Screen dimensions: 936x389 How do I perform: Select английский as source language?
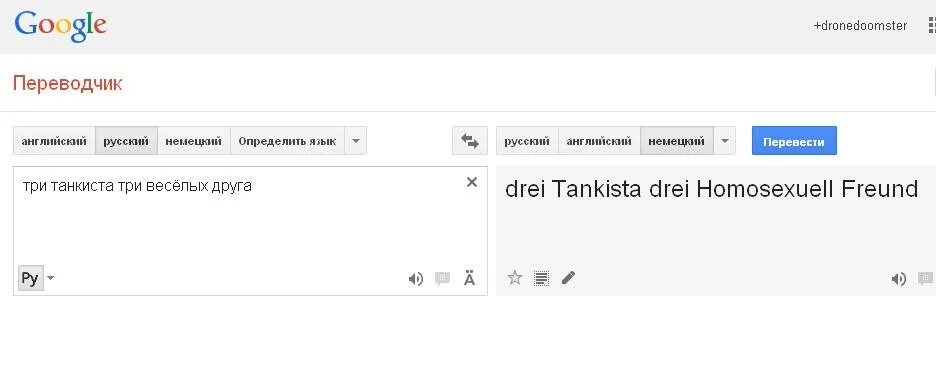coord(54,141)
